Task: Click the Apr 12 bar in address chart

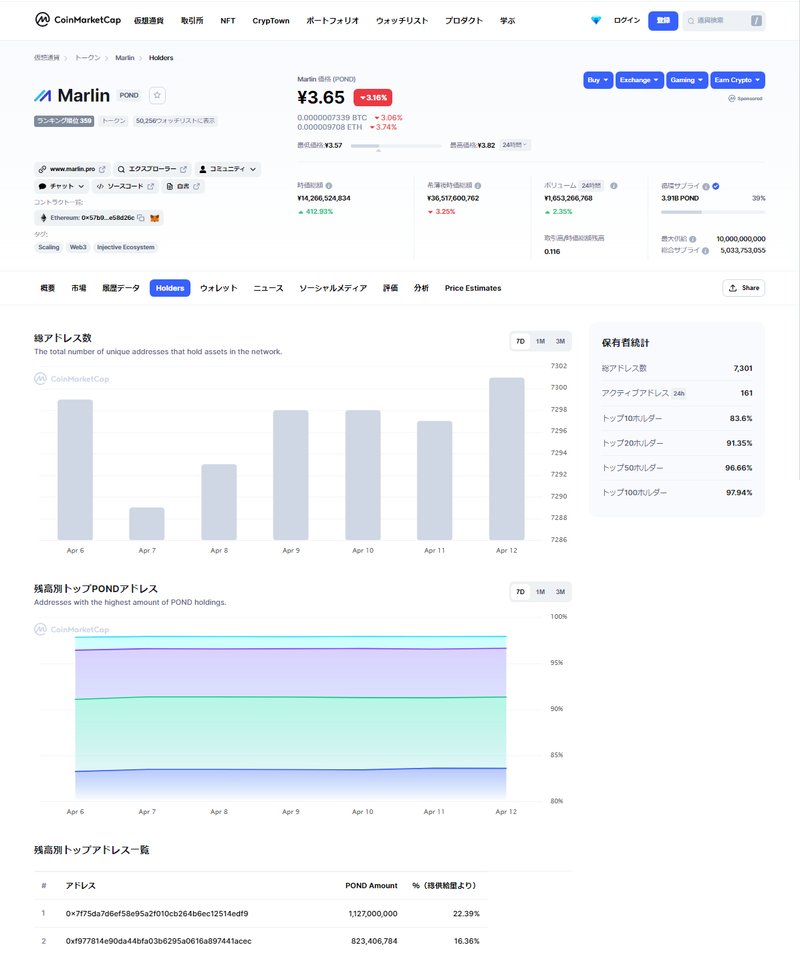Action: [506, 459]
